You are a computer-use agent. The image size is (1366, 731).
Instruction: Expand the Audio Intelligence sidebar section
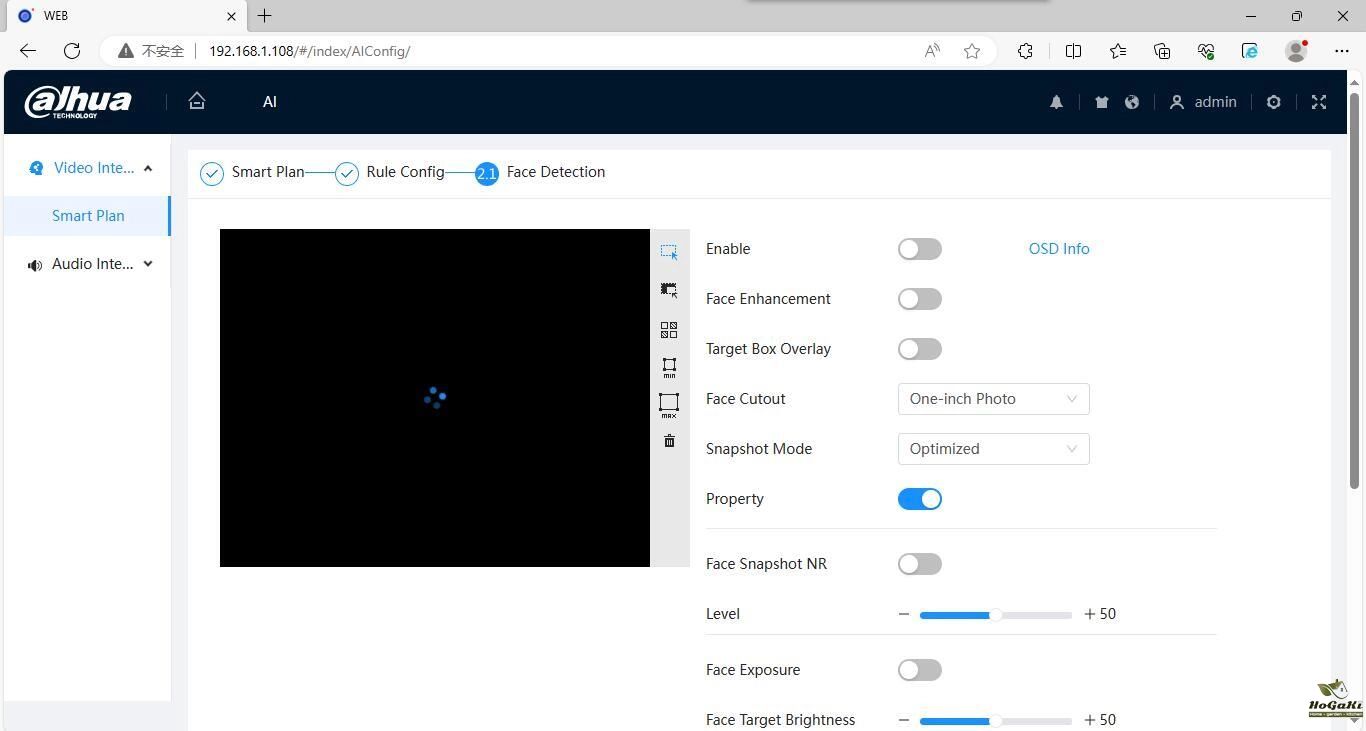point(90,264)
